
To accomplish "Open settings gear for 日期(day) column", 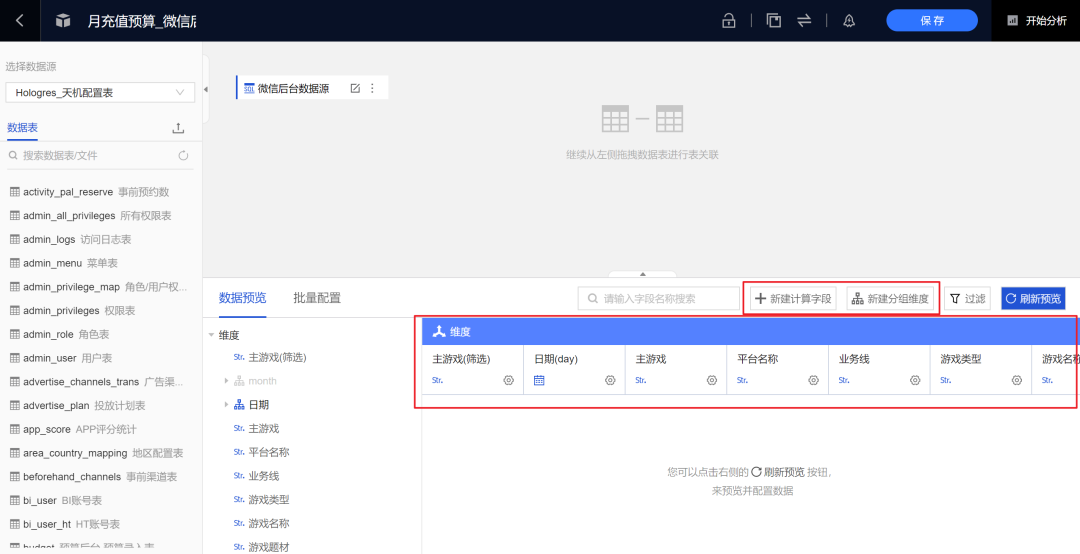I will click(x=610, y=380).
